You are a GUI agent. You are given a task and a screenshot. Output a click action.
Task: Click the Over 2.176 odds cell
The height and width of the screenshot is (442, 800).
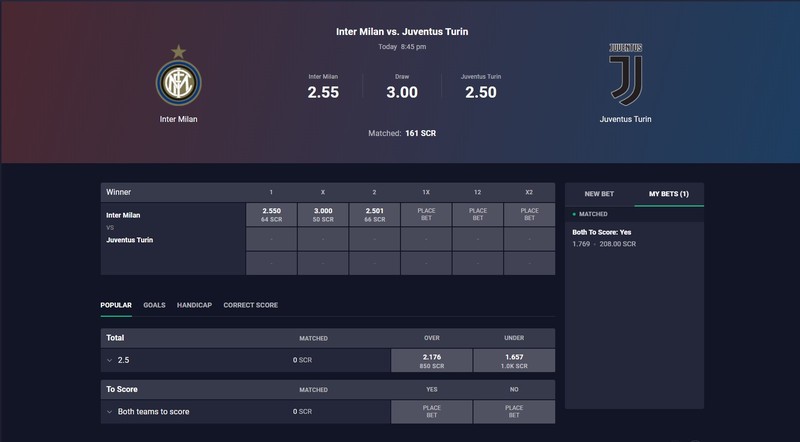tap(432, 361)
